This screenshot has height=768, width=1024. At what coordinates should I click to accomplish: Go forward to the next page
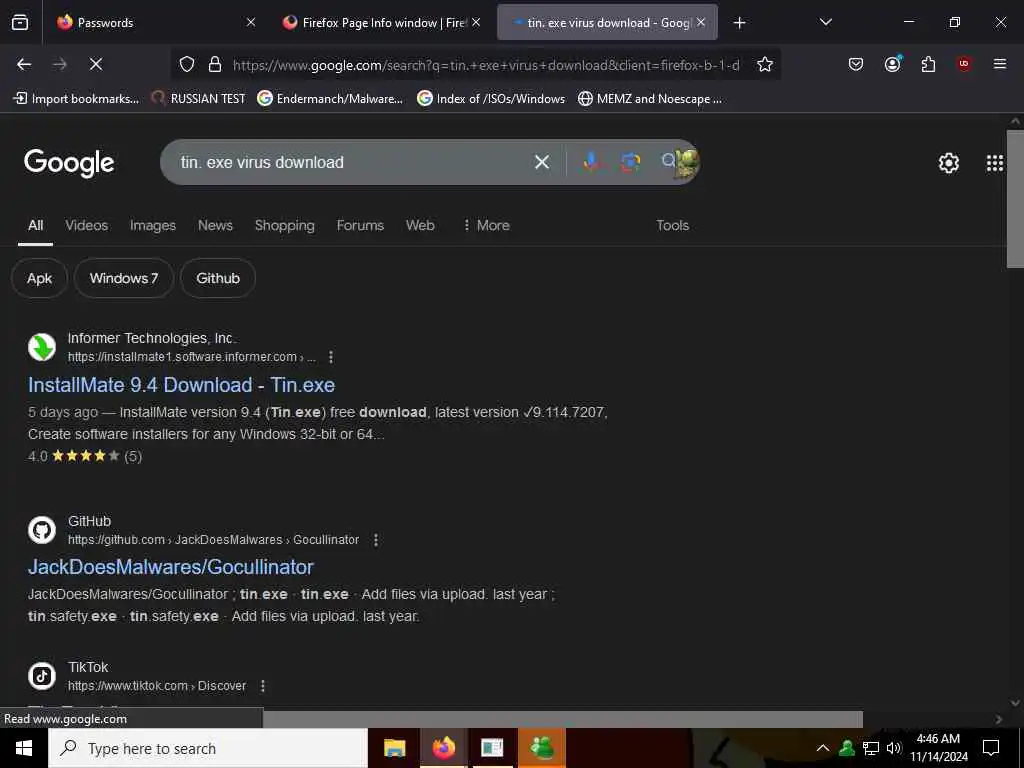[x=60, y=64]
